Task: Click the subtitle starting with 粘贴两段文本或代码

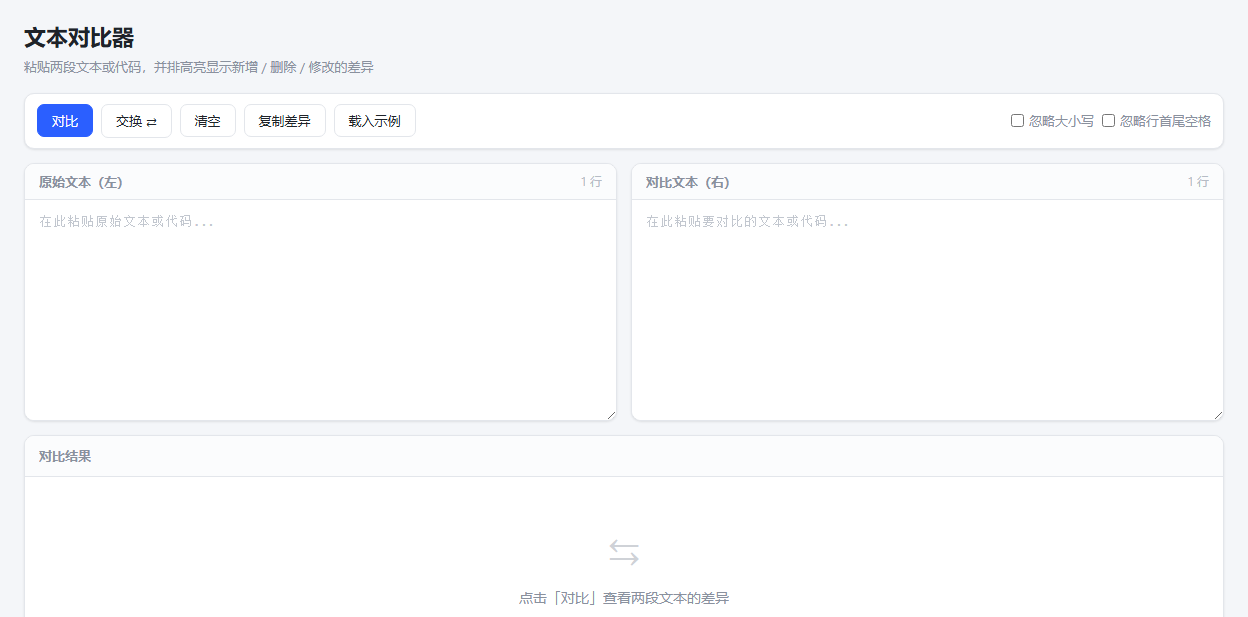Action: click(x=199, y=67)
